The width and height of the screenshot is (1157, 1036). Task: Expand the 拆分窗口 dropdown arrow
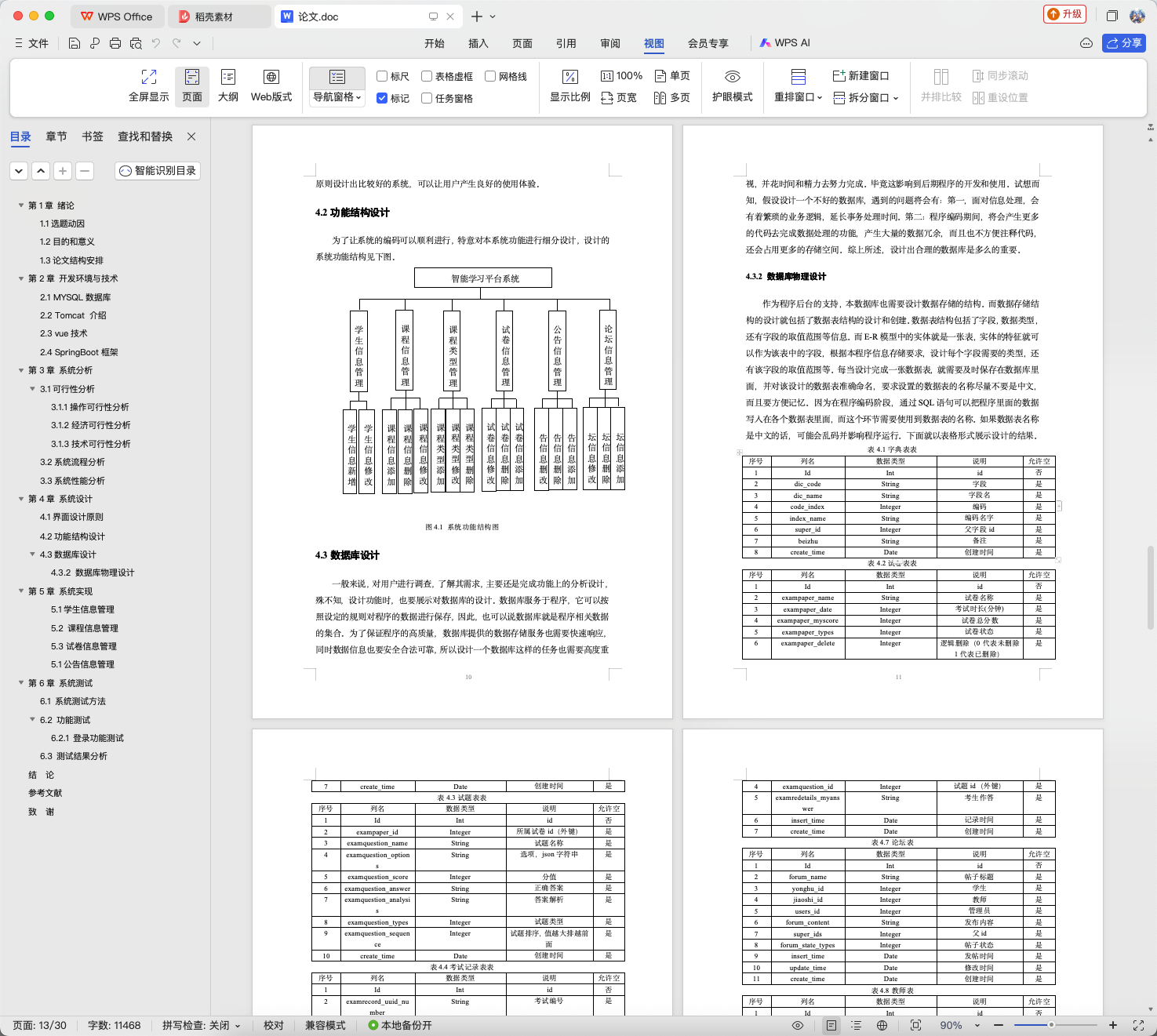point(896,98)
